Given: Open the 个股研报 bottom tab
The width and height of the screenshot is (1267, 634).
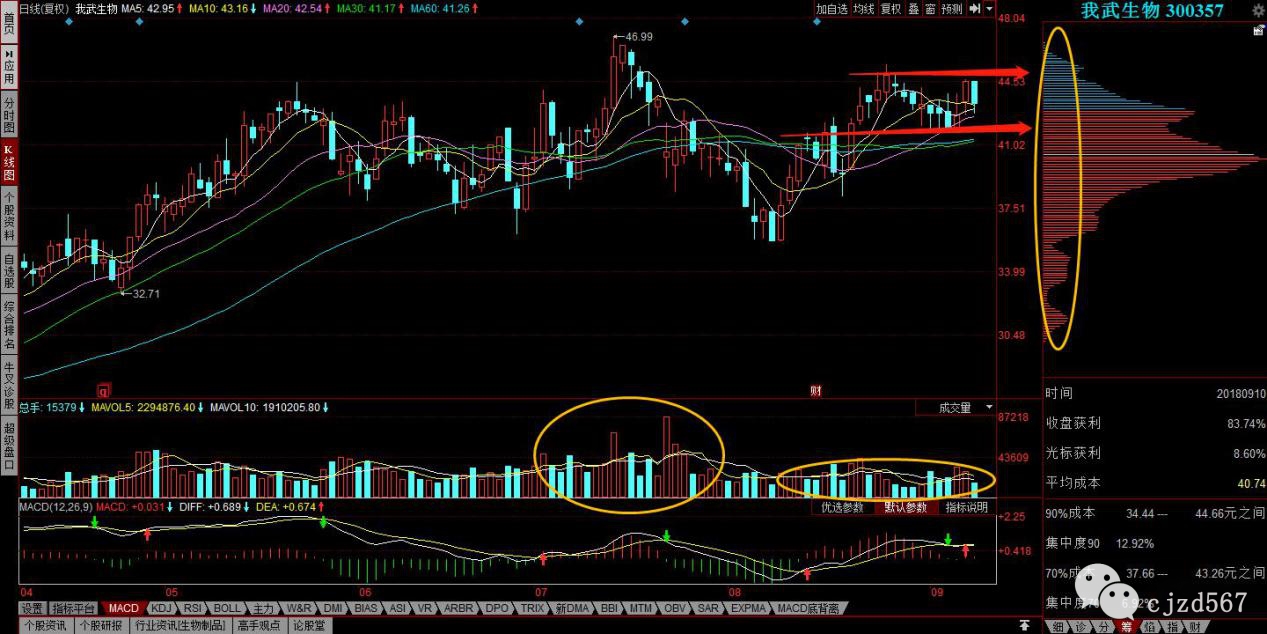Looking at the screenshot, I should click(102, 626).
